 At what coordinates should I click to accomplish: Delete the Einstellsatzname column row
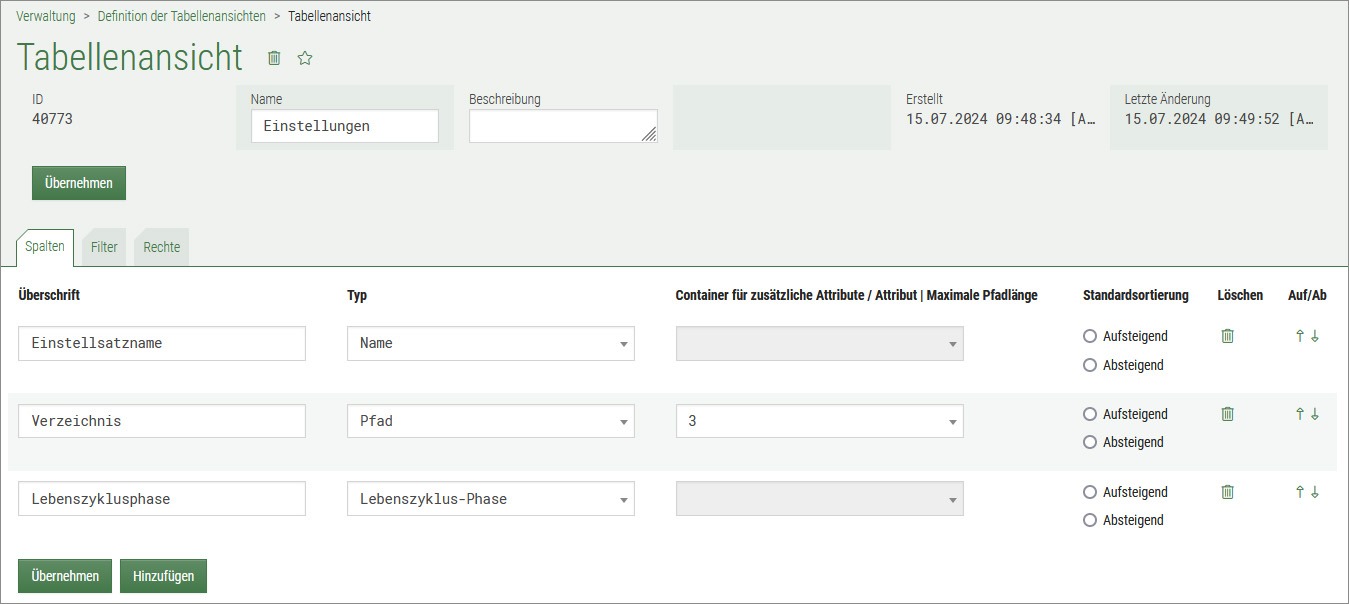[1227, 336]
